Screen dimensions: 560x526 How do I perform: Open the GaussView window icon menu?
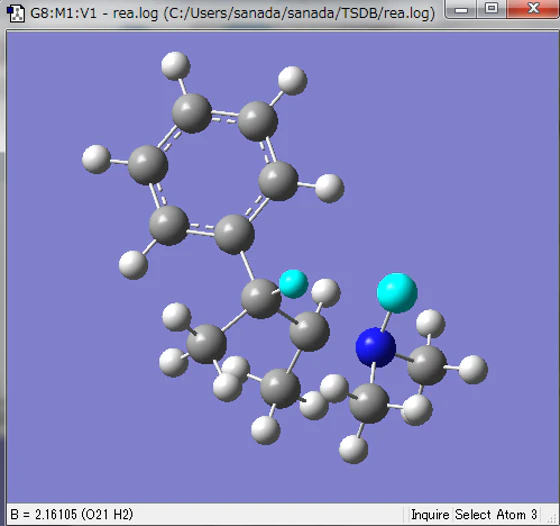point(16,13)
